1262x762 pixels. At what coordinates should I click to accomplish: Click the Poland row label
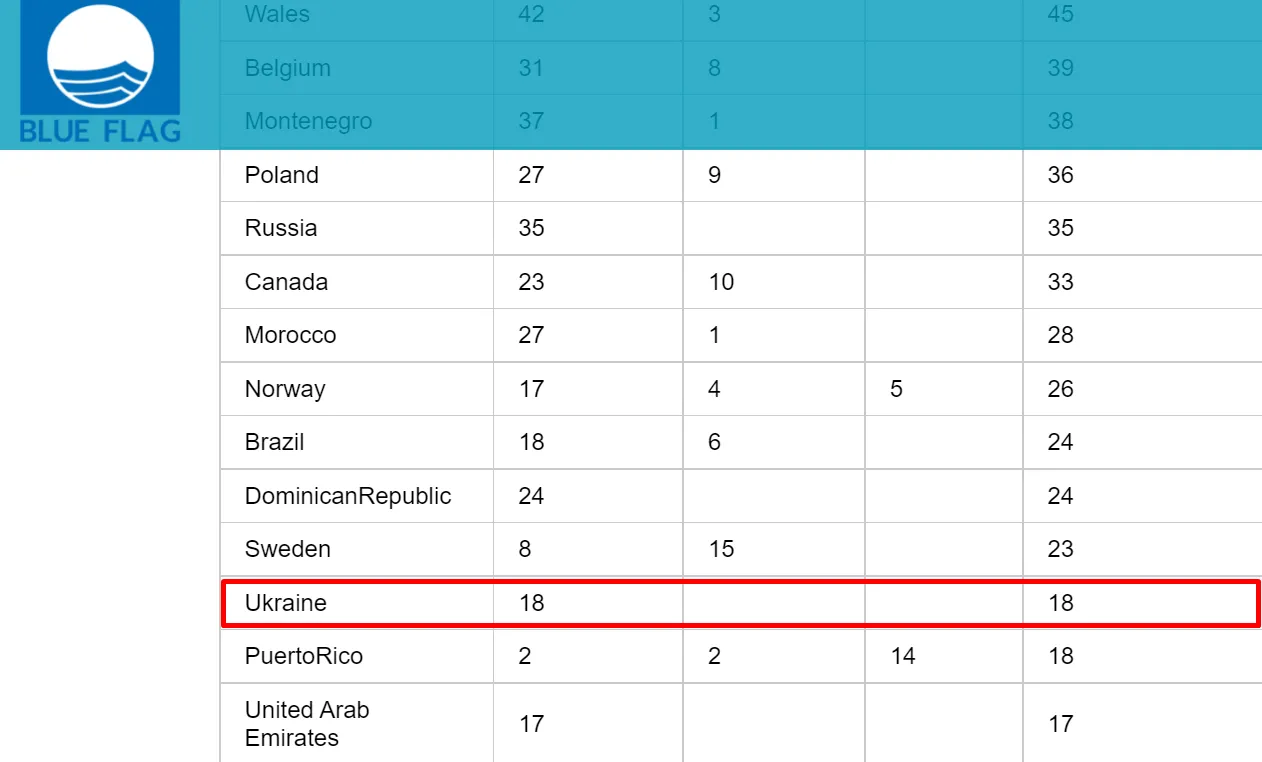point(282,175)
